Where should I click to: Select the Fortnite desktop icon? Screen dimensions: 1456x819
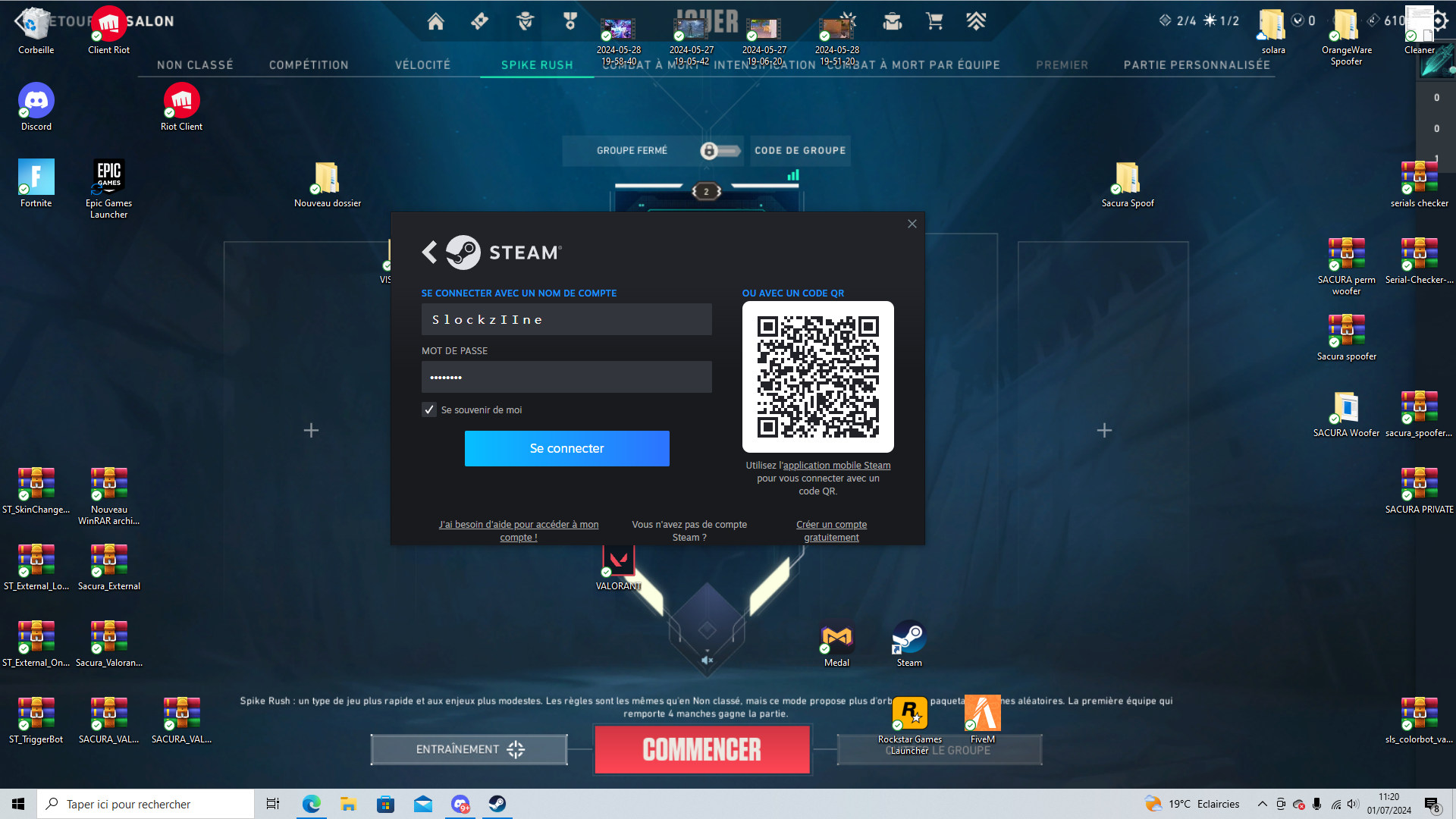pyautogui.click(x=36, y=184)
